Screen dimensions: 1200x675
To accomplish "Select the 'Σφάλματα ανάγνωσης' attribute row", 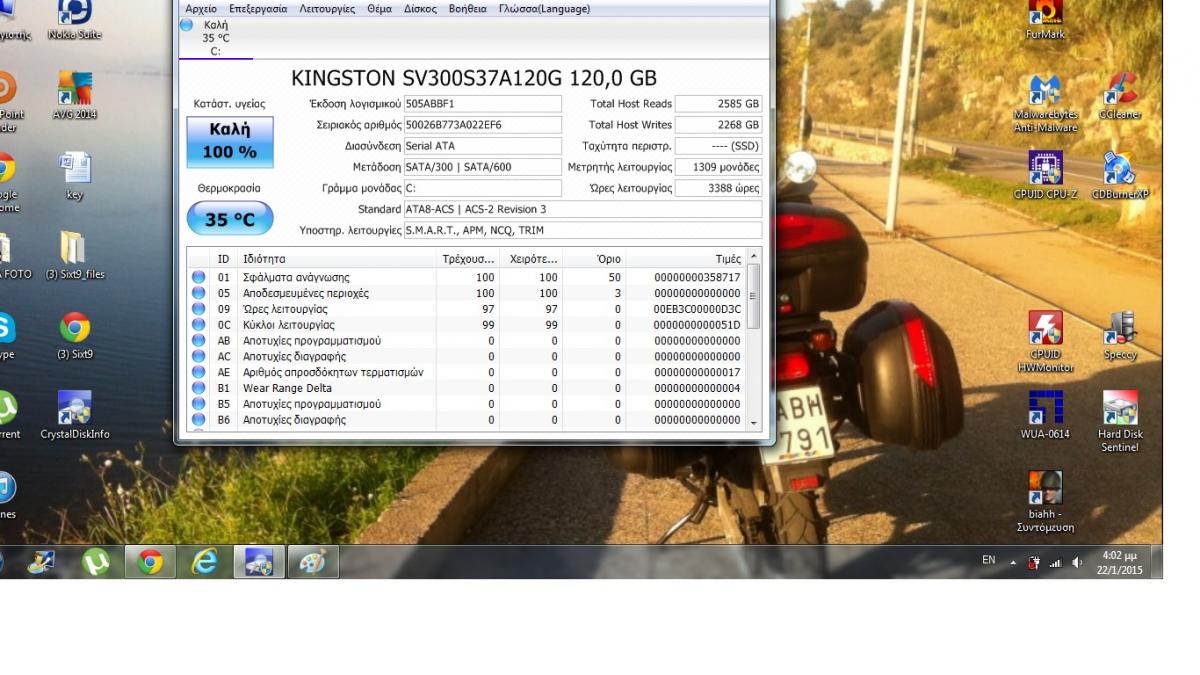I will (467, 277).
